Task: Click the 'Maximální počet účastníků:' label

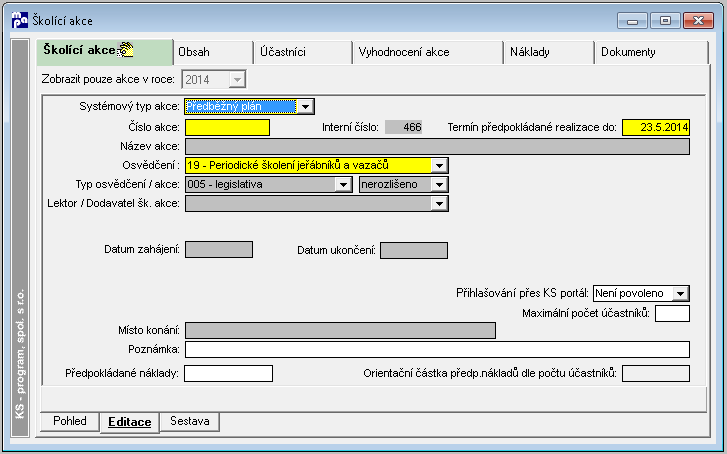Action: tap(586, 313)
